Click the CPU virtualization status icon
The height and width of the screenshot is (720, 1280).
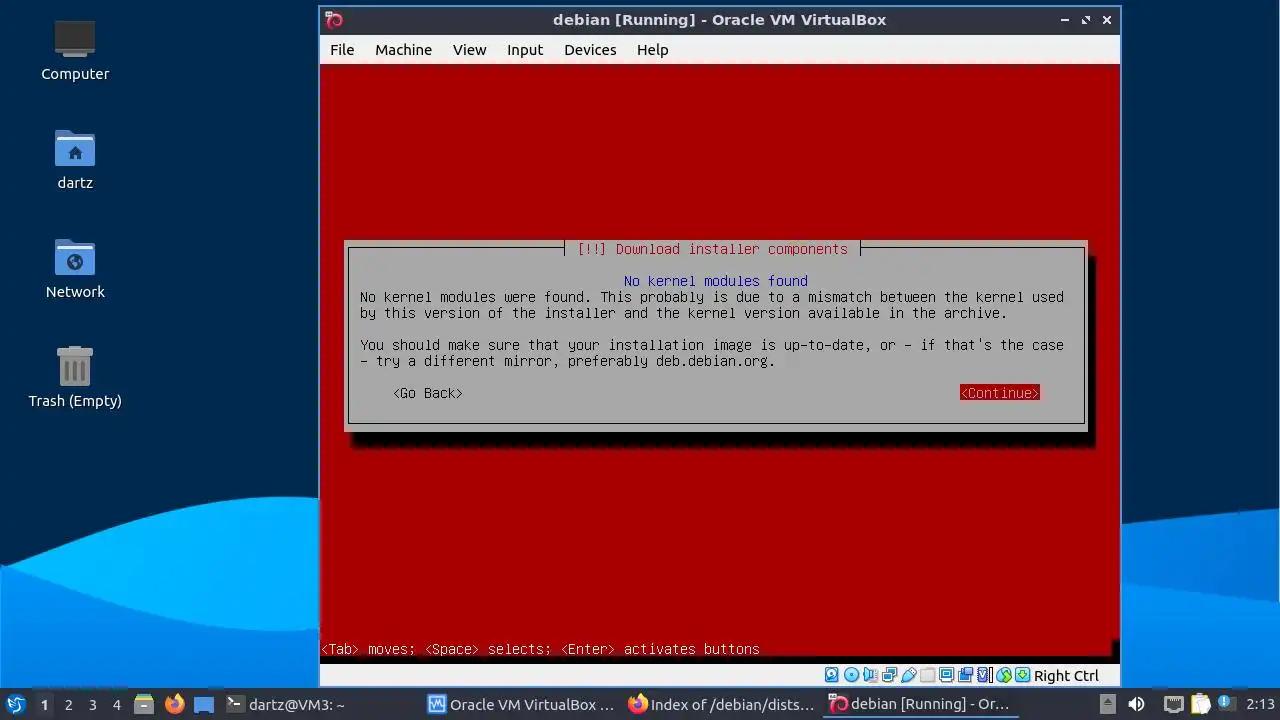[985, 675]
